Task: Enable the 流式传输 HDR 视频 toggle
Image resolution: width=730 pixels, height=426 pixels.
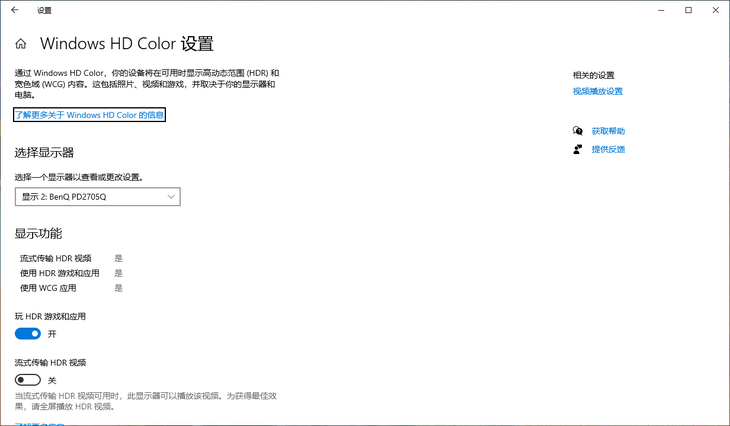Action: click(28, 380)
